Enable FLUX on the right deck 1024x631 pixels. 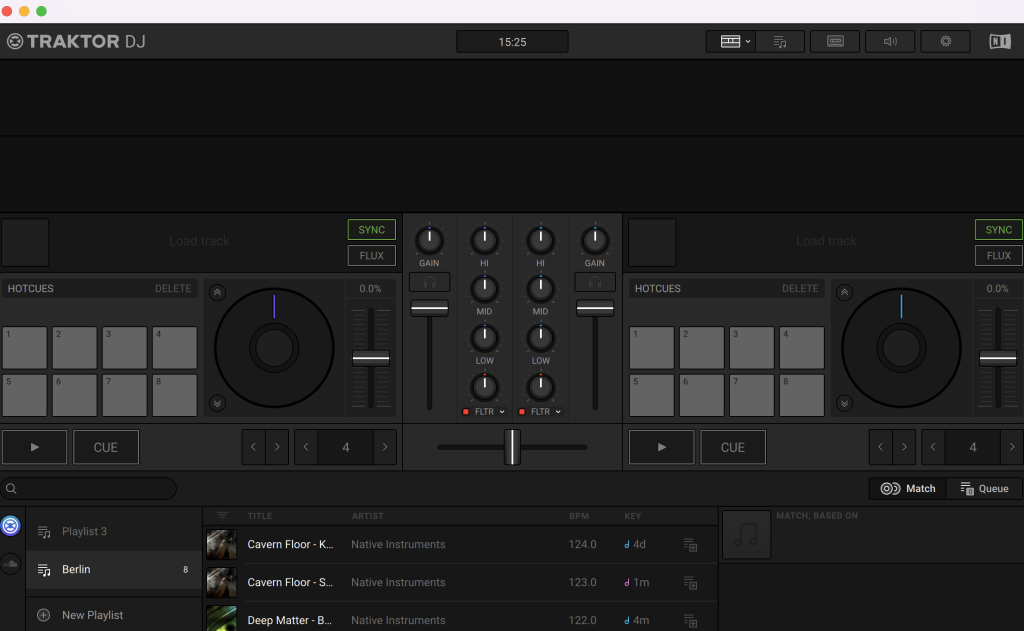pos(998,256)
